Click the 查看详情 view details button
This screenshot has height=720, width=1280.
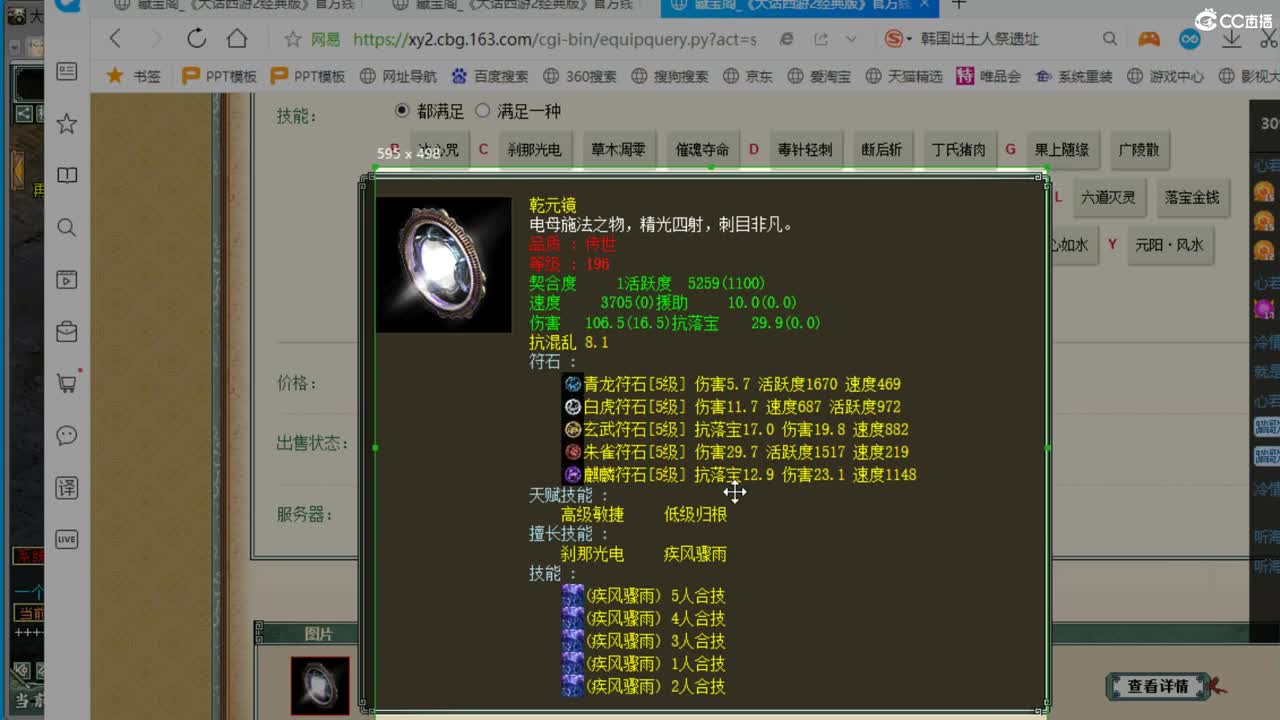click(x=1157, y=686)
